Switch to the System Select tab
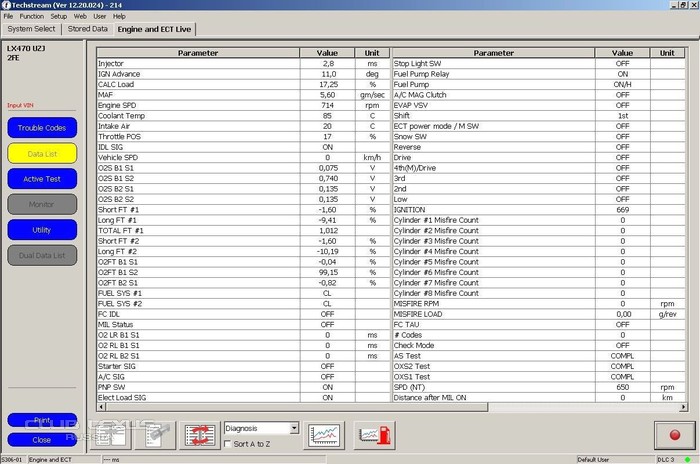700x464 pixels. [x=32, y=29]
